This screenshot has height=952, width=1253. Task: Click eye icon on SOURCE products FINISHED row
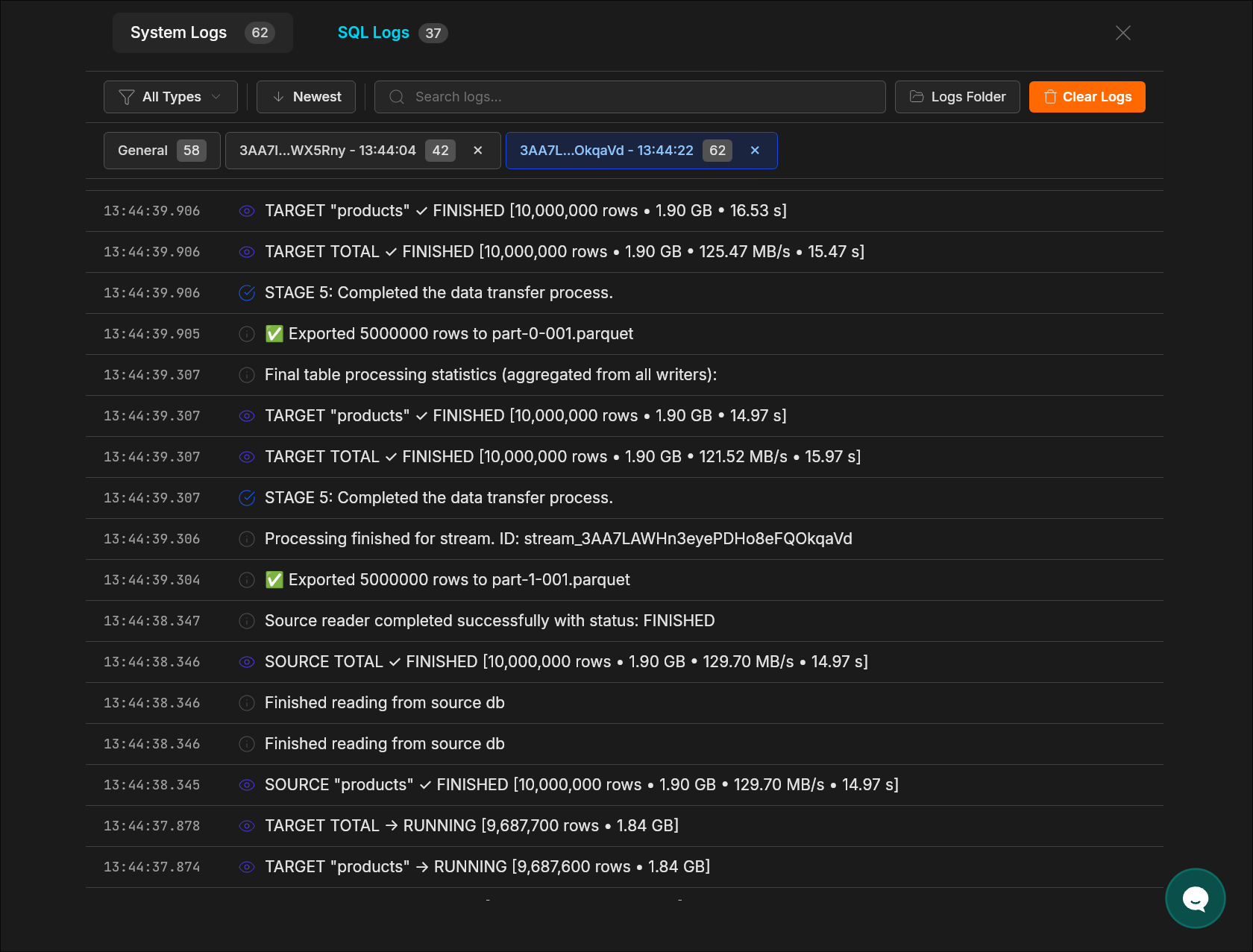[247, 785]
